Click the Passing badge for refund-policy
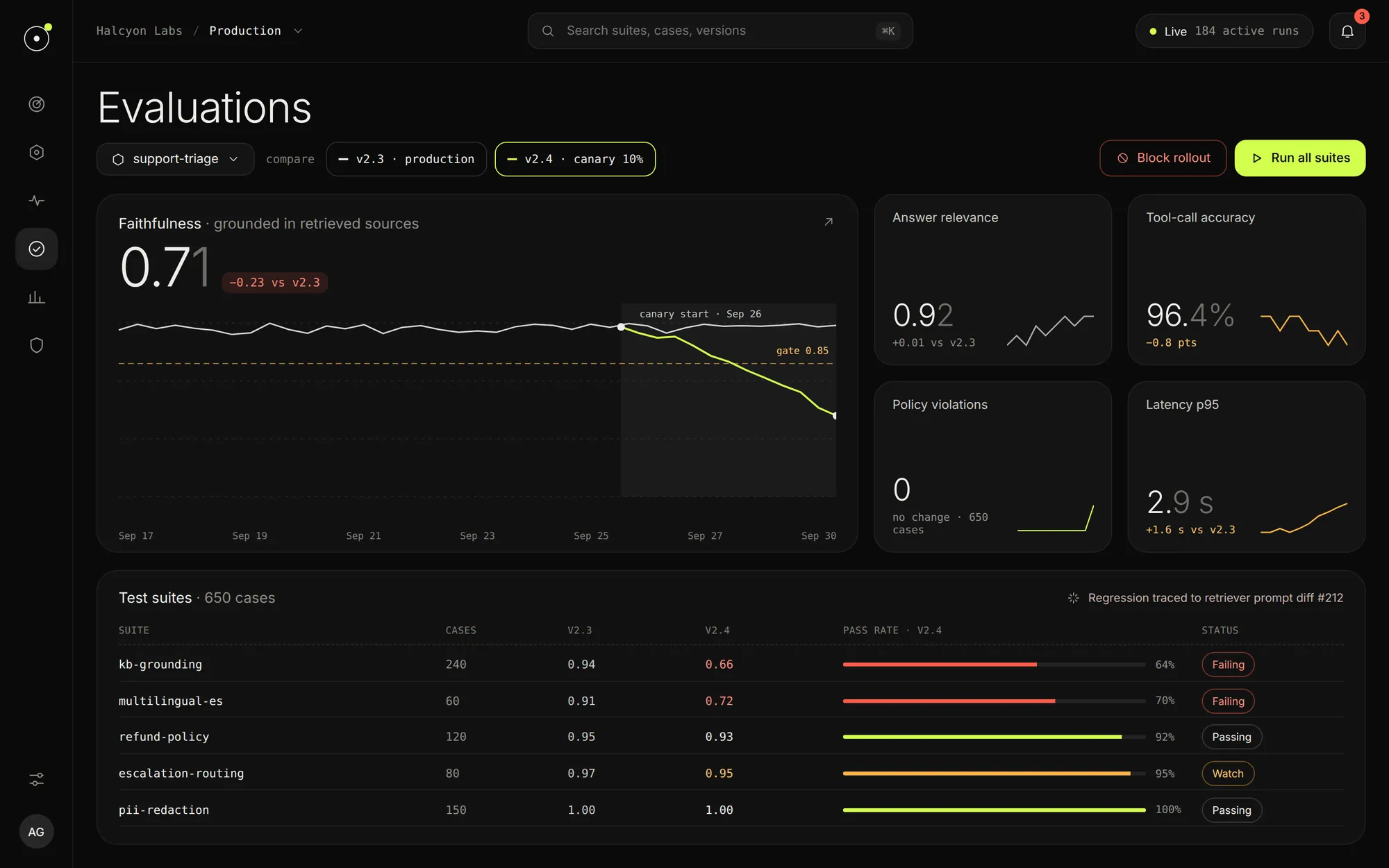The width and height of the screenshot is (1389, 868). click(x=1231, y=737)
